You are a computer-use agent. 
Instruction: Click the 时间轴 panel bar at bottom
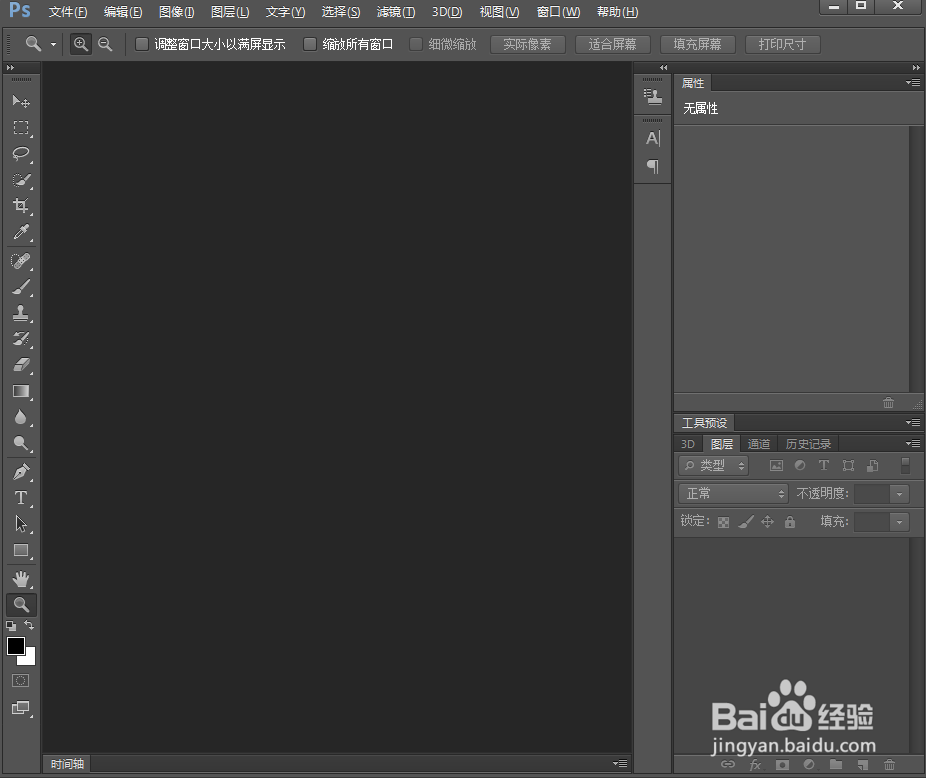click(x=66, y=763)
